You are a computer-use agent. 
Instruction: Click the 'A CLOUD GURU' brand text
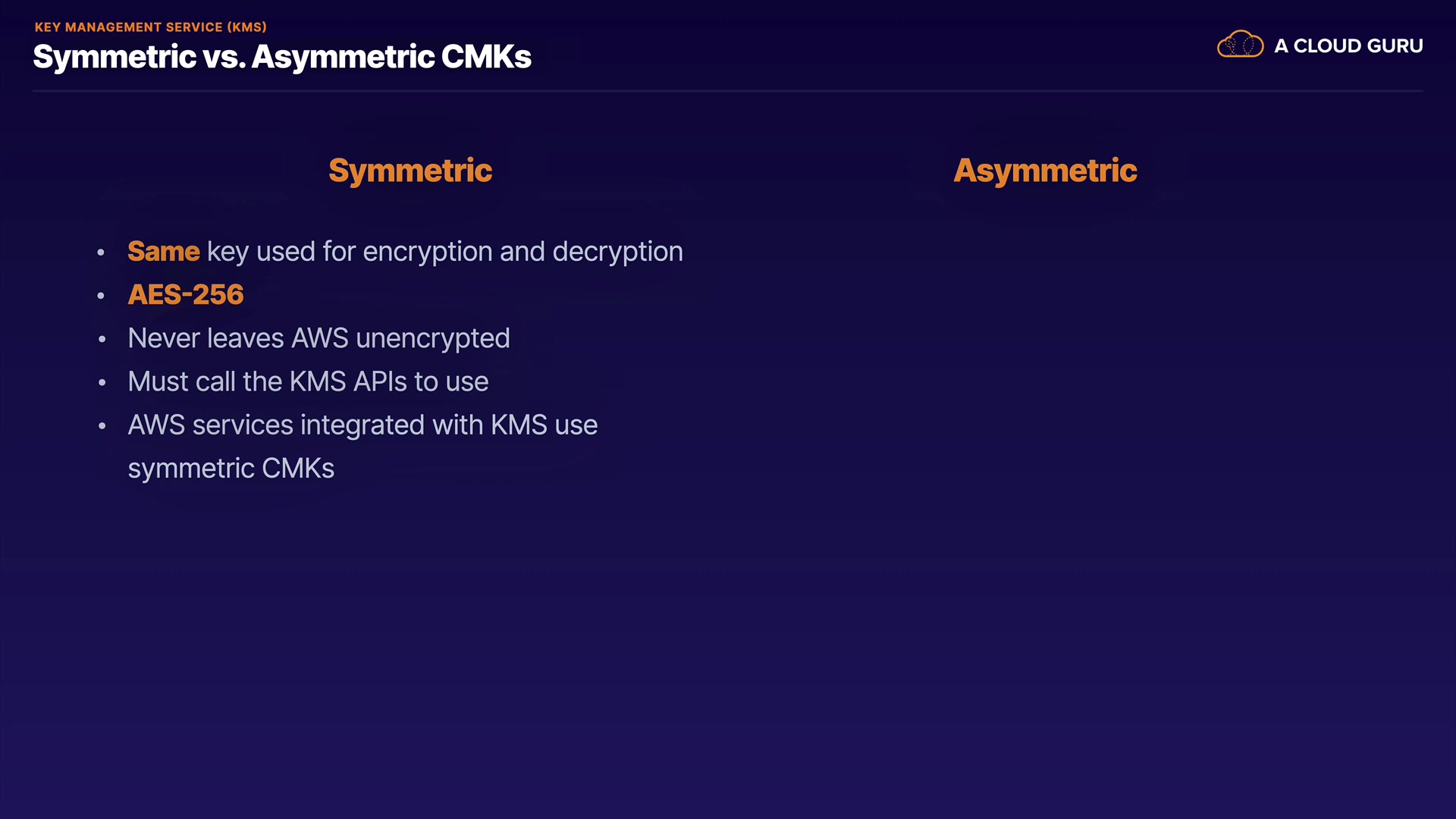(x=1348, y=46)
